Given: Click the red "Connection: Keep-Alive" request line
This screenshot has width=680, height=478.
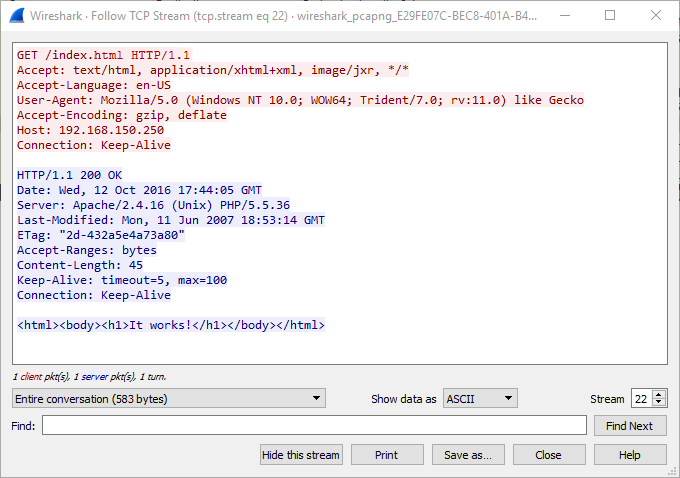Looking at the screenshot, I should pos(94,145).
